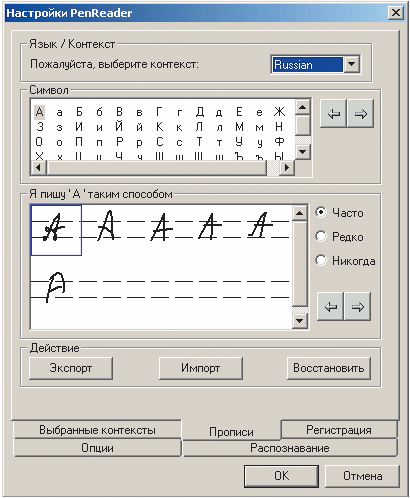Select uppercase 'Е' in symbol grid
The height and width of the screenshot is (498, 410).
pos(239,112)
